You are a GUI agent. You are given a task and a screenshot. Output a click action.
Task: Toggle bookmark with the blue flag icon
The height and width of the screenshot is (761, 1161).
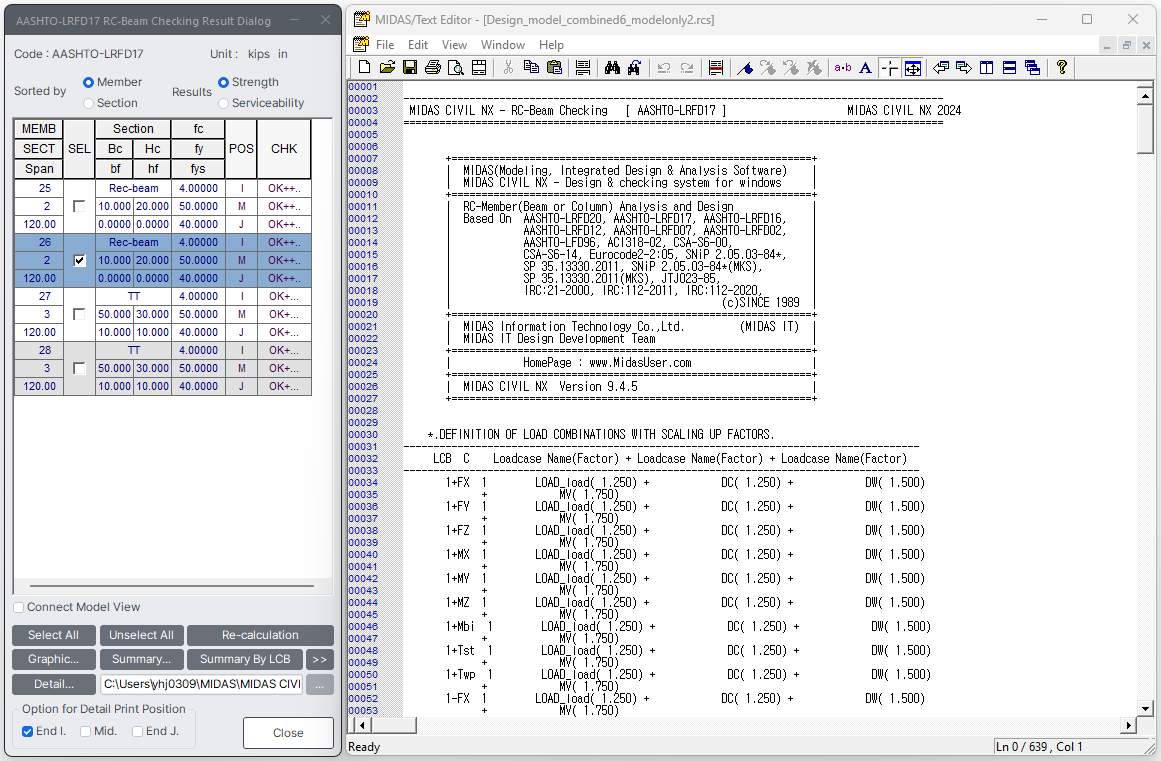[x=745, y=67]
